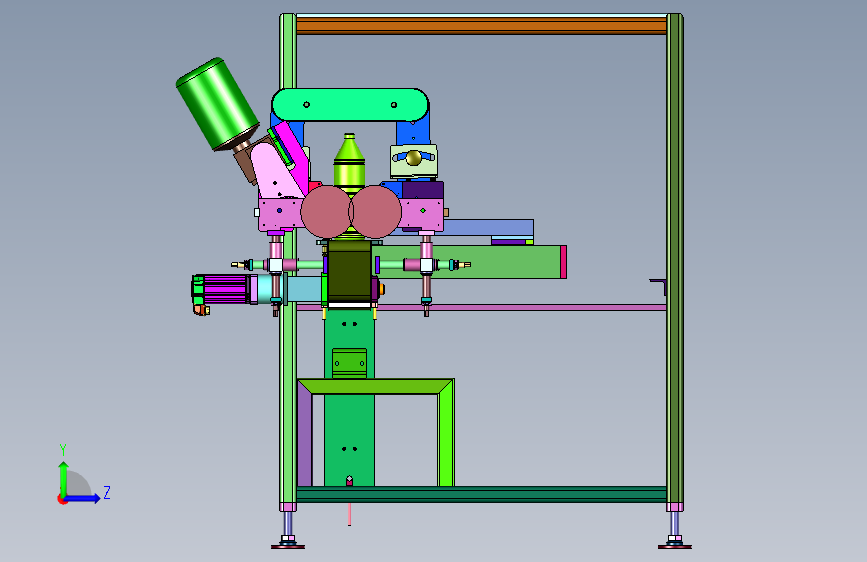Pick the small purple hook bracket near right post
The height and width of the screenshot is (562, 867).
pyautogui.click(x=658, y=287)
